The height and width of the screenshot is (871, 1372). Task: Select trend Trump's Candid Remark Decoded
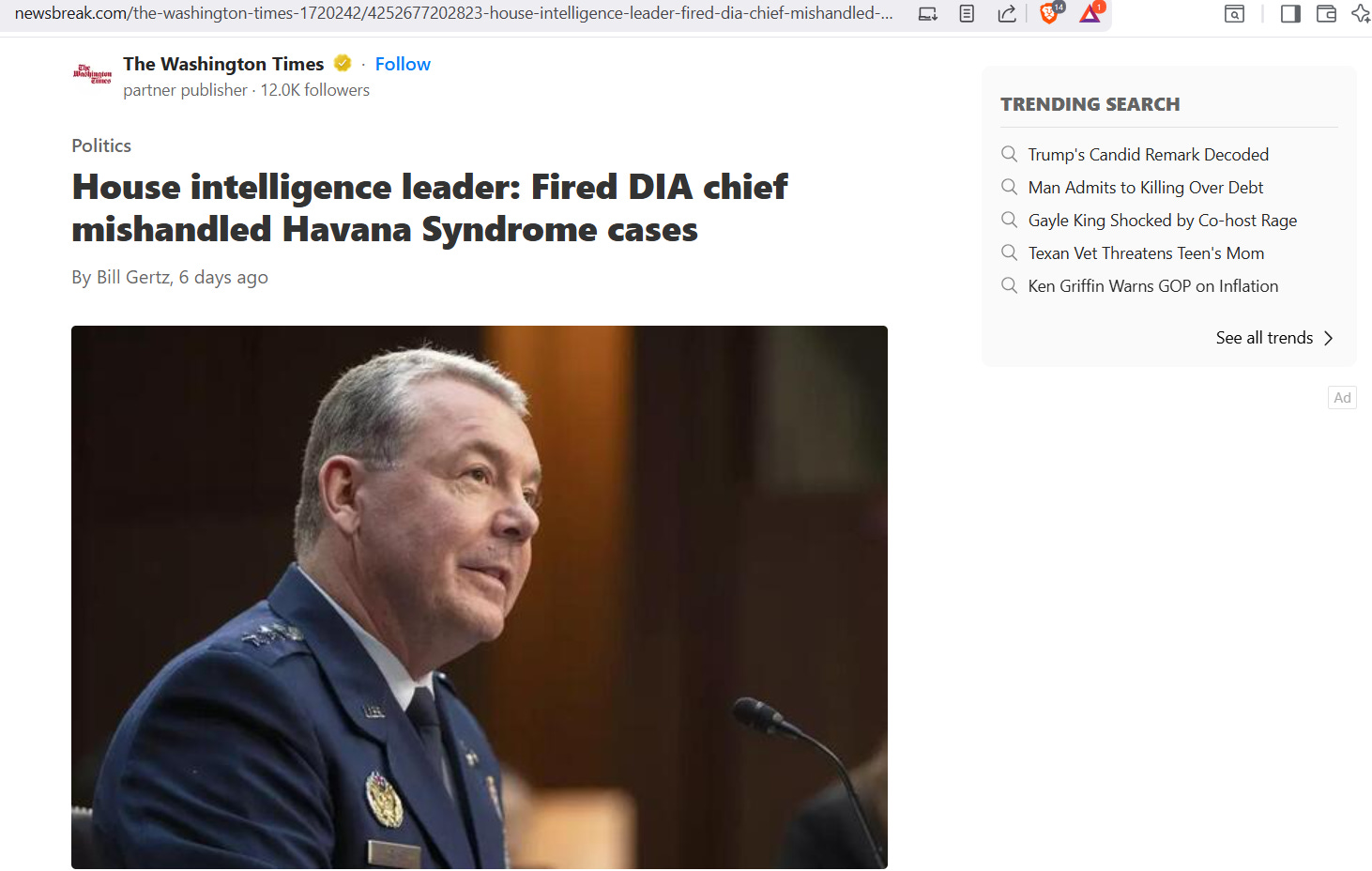[1148, 155]
